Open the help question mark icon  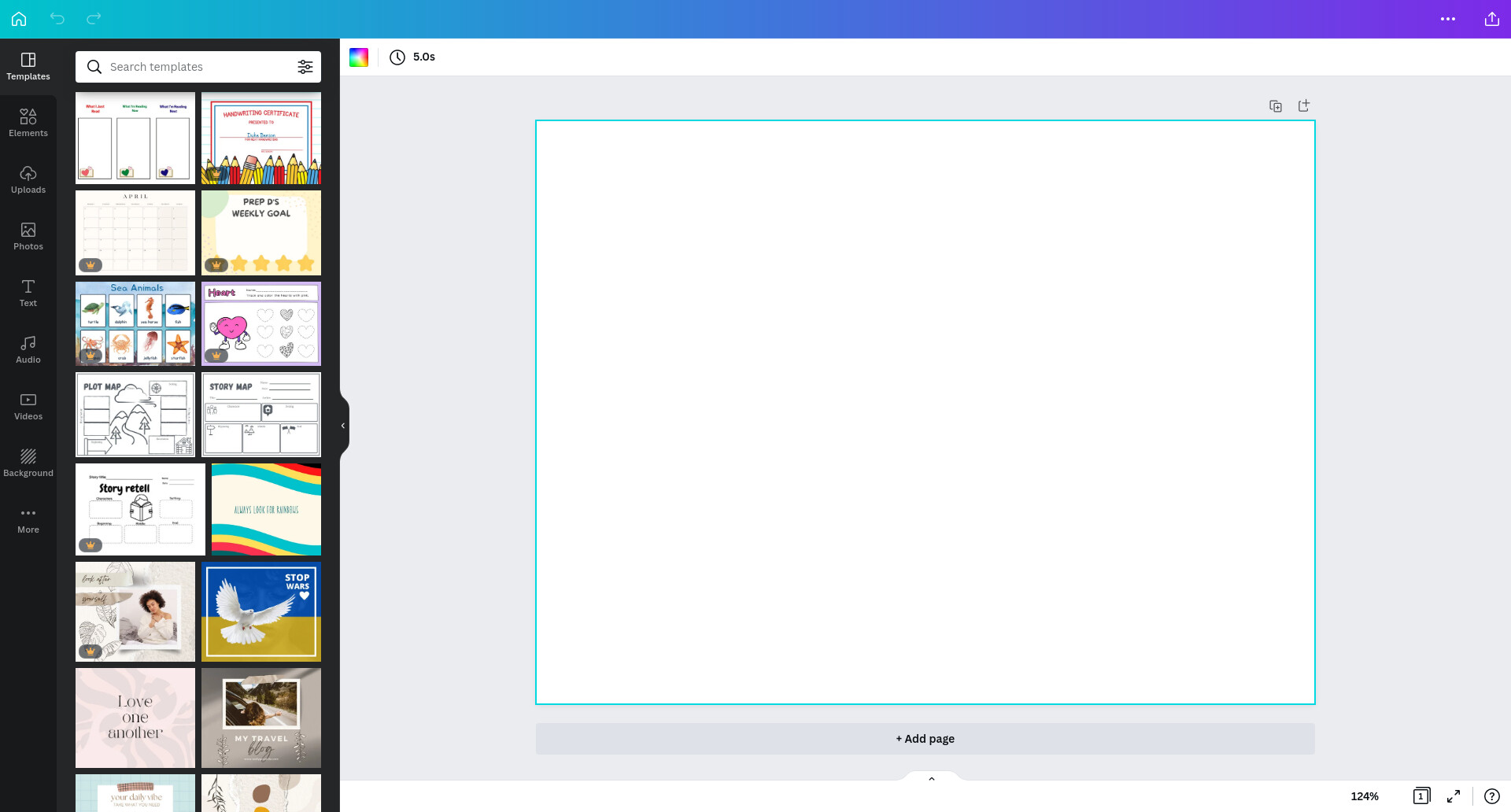click(1491, 796)
